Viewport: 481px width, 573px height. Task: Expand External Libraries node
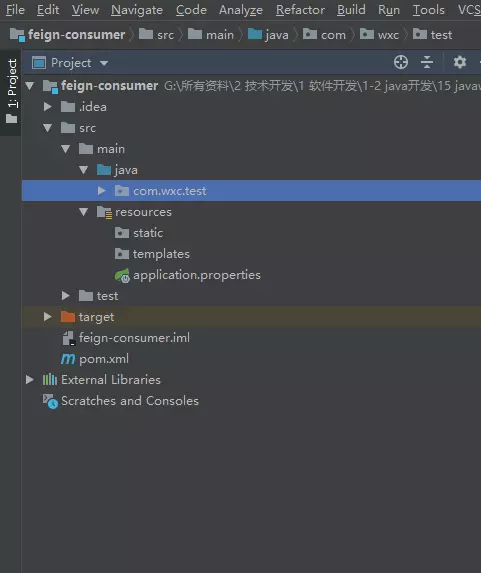pos(30,380)
